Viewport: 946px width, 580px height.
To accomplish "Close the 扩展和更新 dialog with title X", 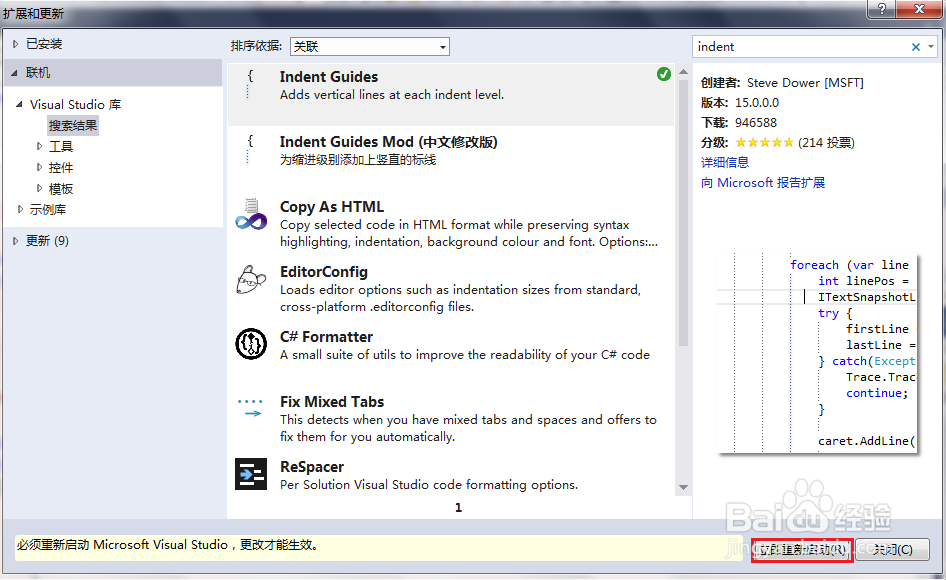I will (919, 8).
